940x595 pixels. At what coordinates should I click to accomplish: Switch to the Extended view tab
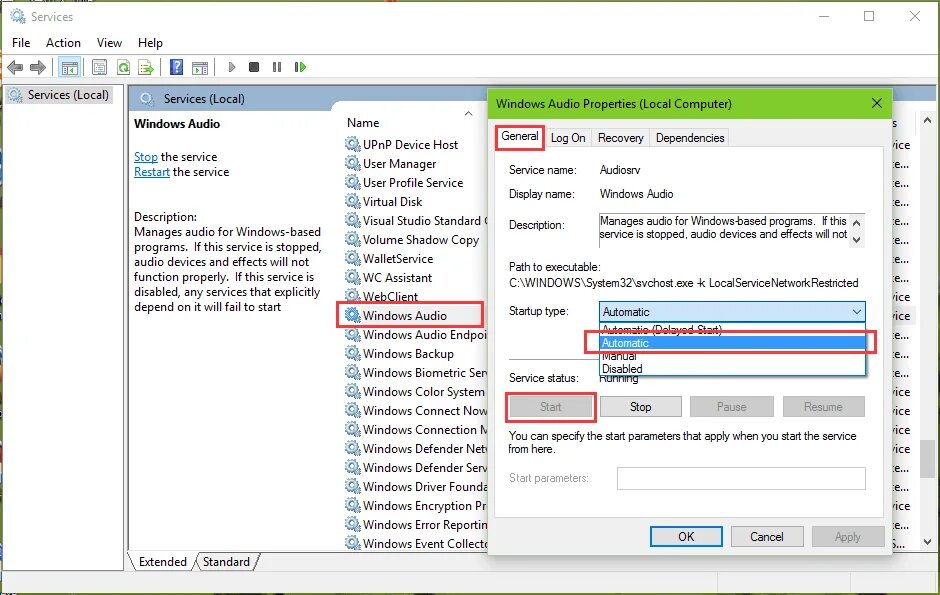pyautogui.click(x=162, y=561)
